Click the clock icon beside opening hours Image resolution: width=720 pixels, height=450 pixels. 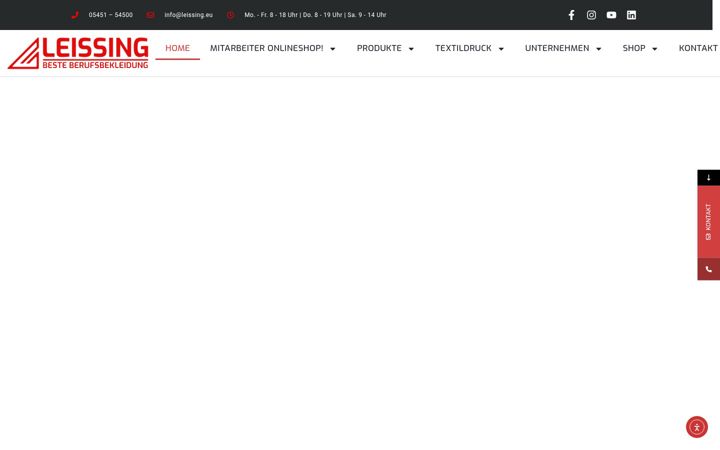(231, 15)
